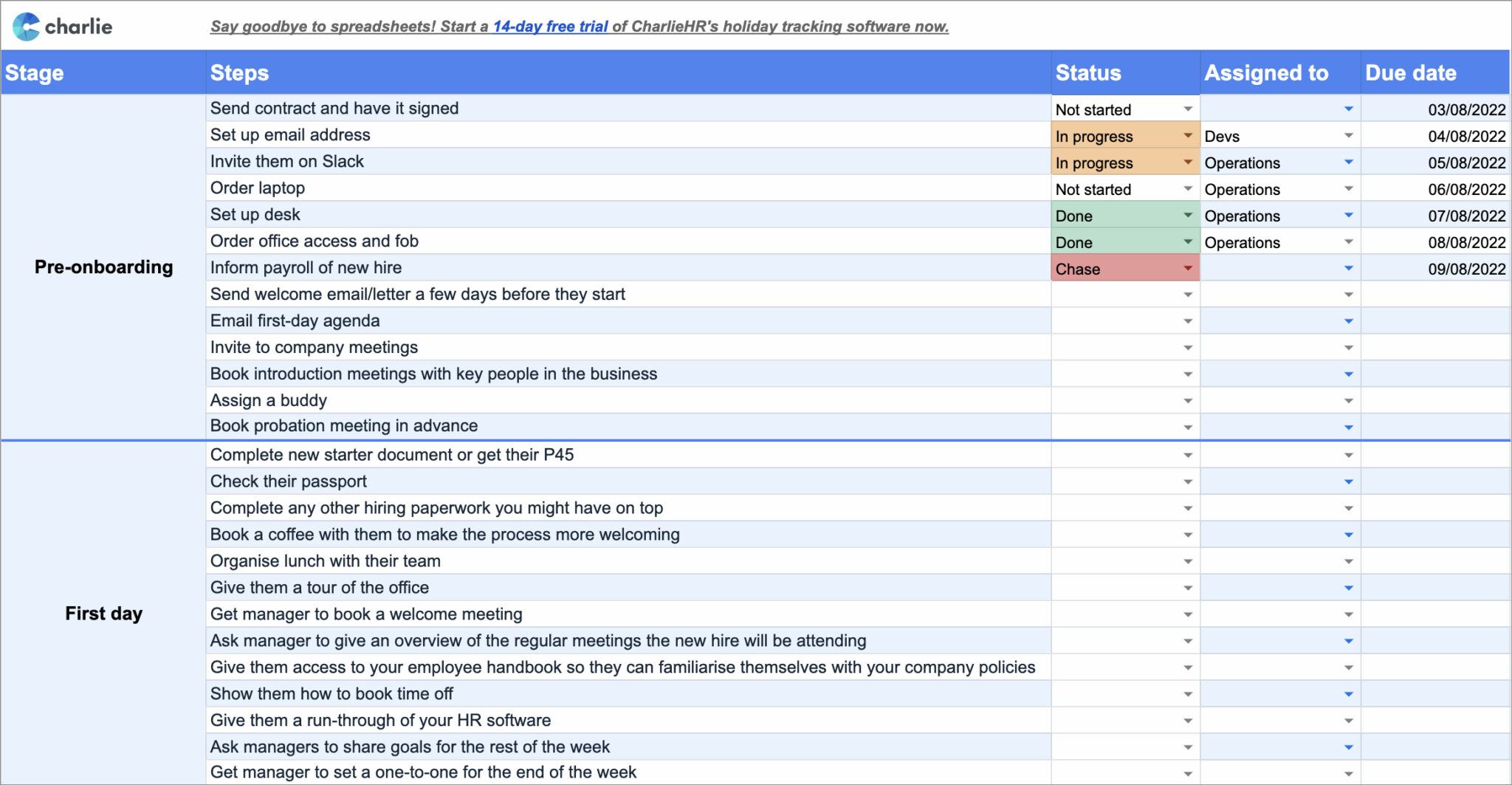The image size is (1512, 785).
Task: Open Assigned to dropdown for Invite them on Slack
Action: click(x=1349, y=162)
